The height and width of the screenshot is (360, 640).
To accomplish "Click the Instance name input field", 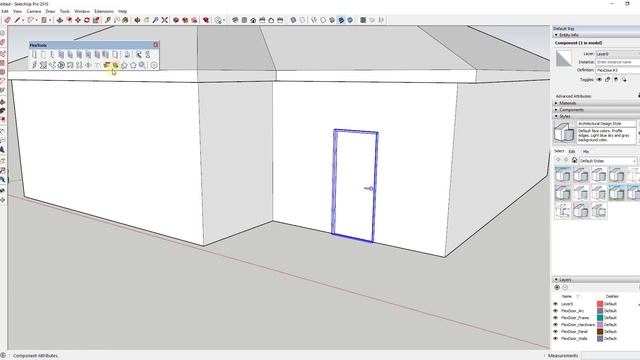I will click(618, 62).
